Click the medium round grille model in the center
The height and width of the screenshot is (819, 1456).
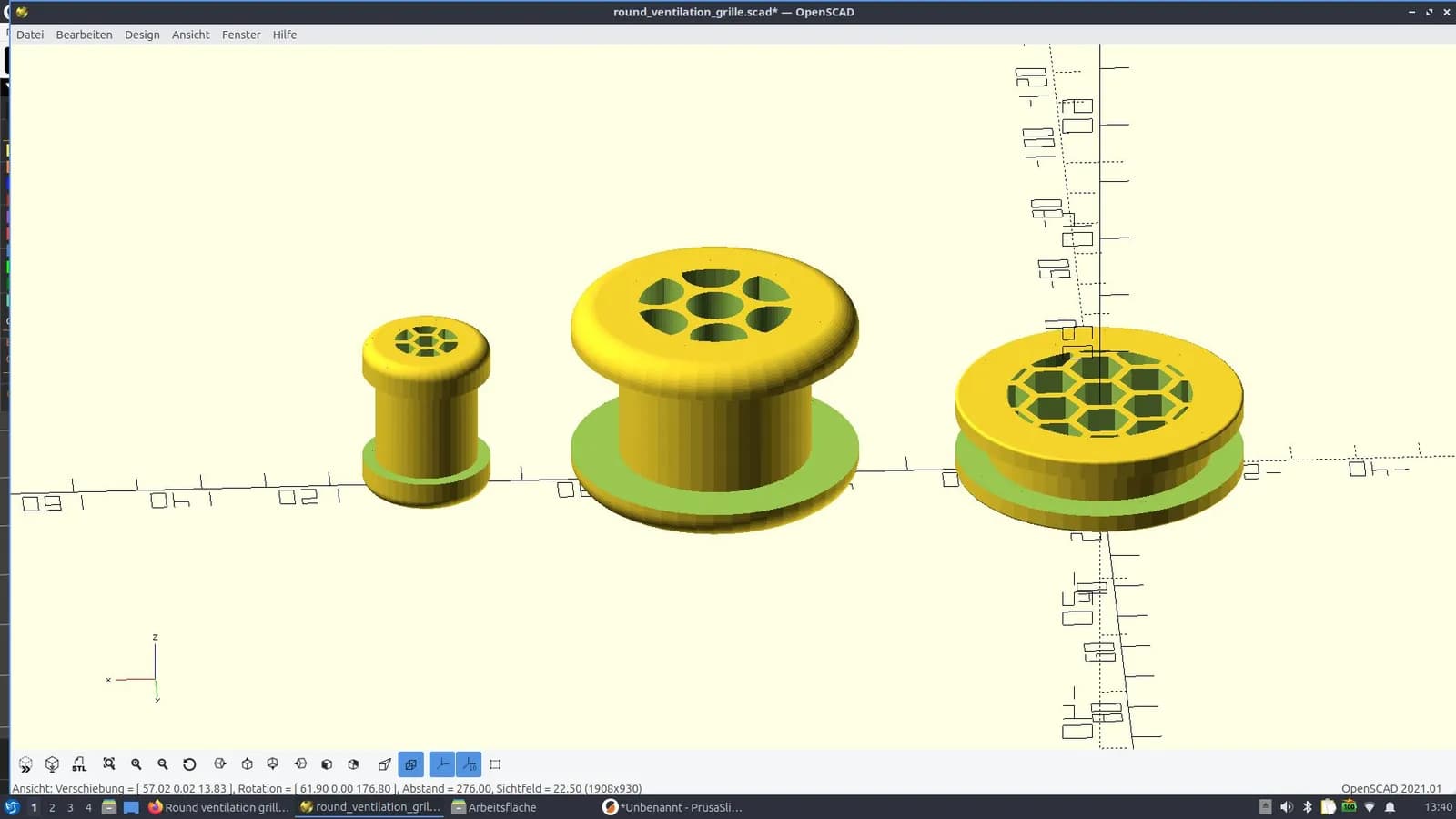(714, 389)
